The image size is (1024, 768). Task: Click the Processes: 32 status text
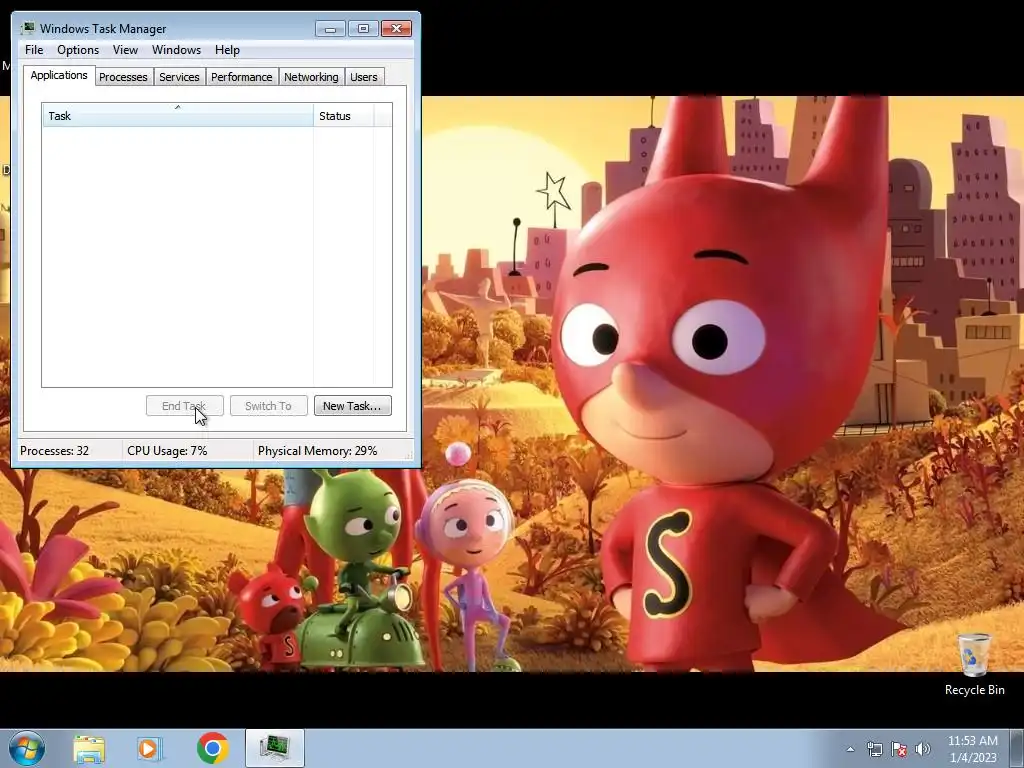[x=54, y=451]
